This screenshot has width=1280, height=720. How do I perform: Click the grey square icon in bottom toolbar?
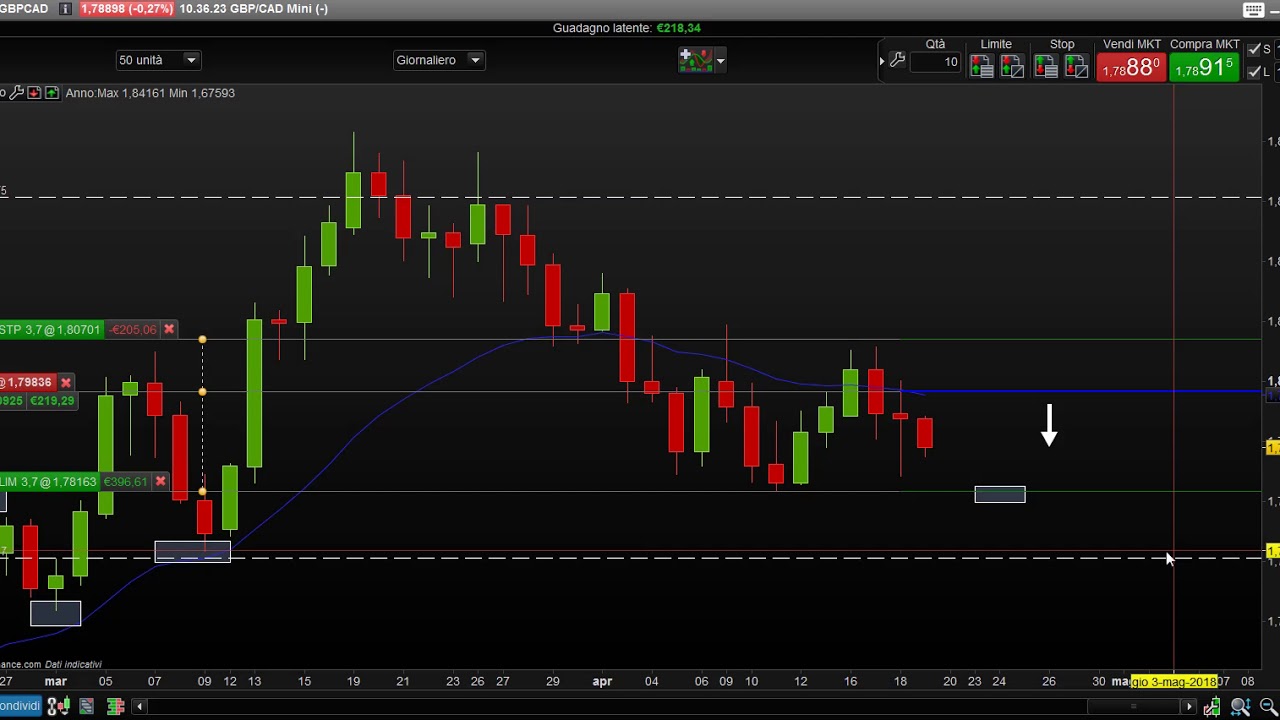pos(87,707)
